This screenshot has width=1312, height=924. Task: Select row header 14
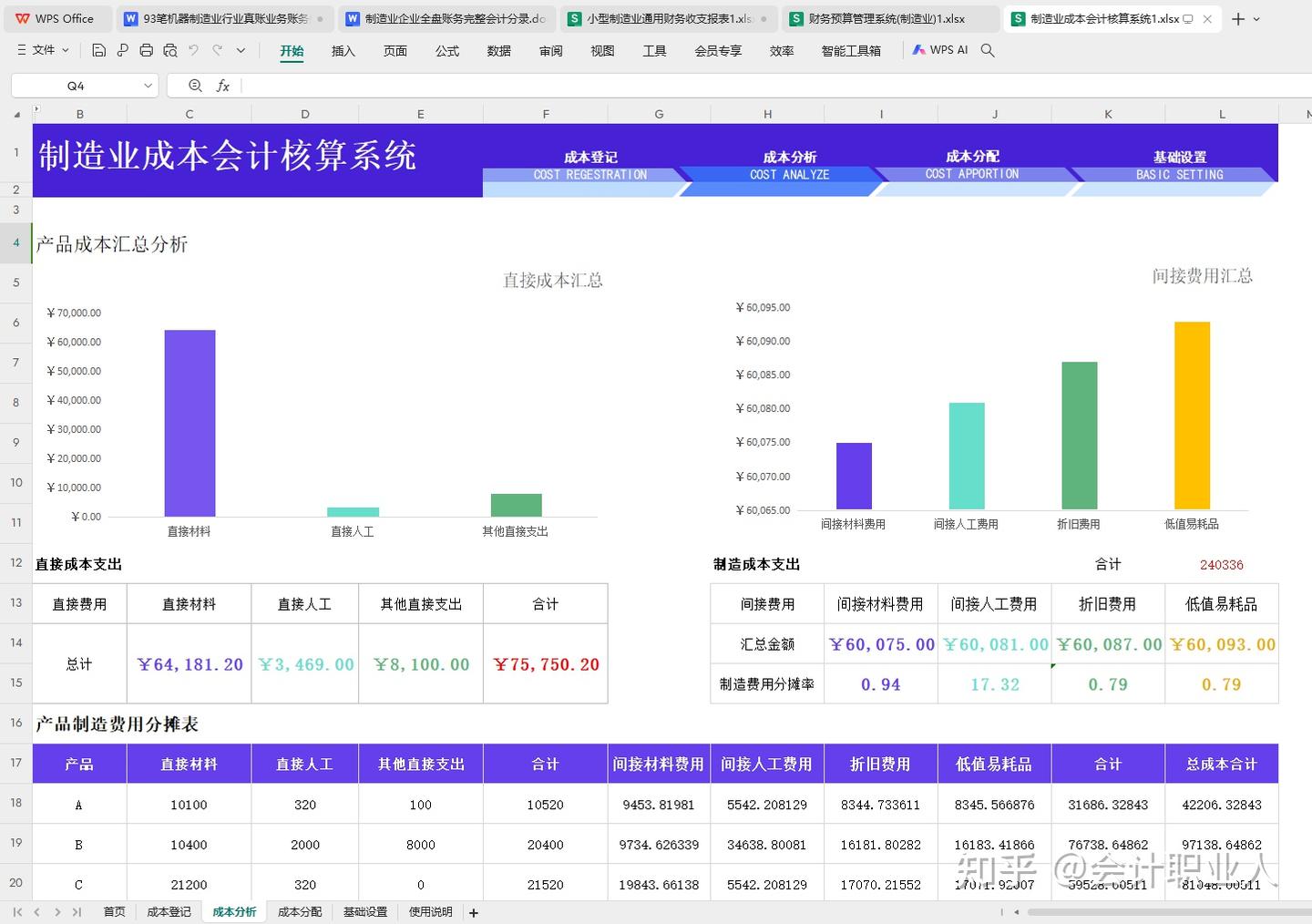tap(15, 642)
